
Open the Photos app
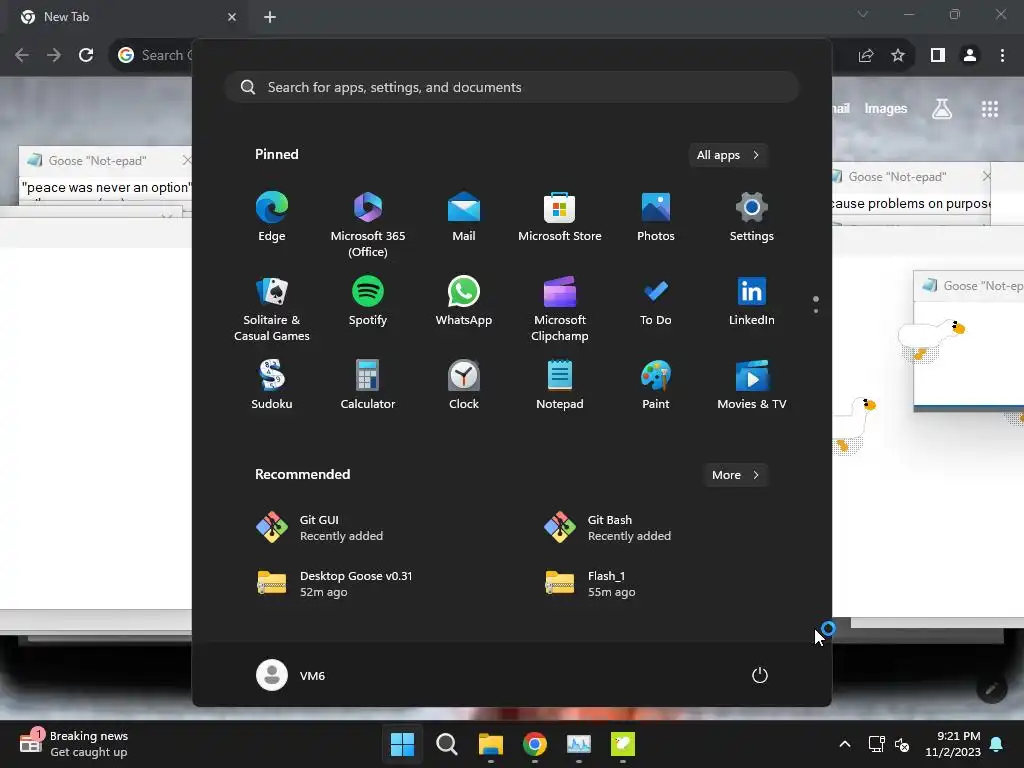pyautogui.click(x=656, y=217)
